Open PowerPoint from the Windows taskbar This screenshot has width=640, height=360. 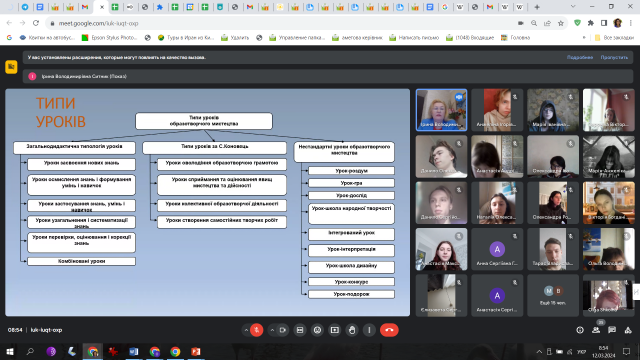coord(196,351)
